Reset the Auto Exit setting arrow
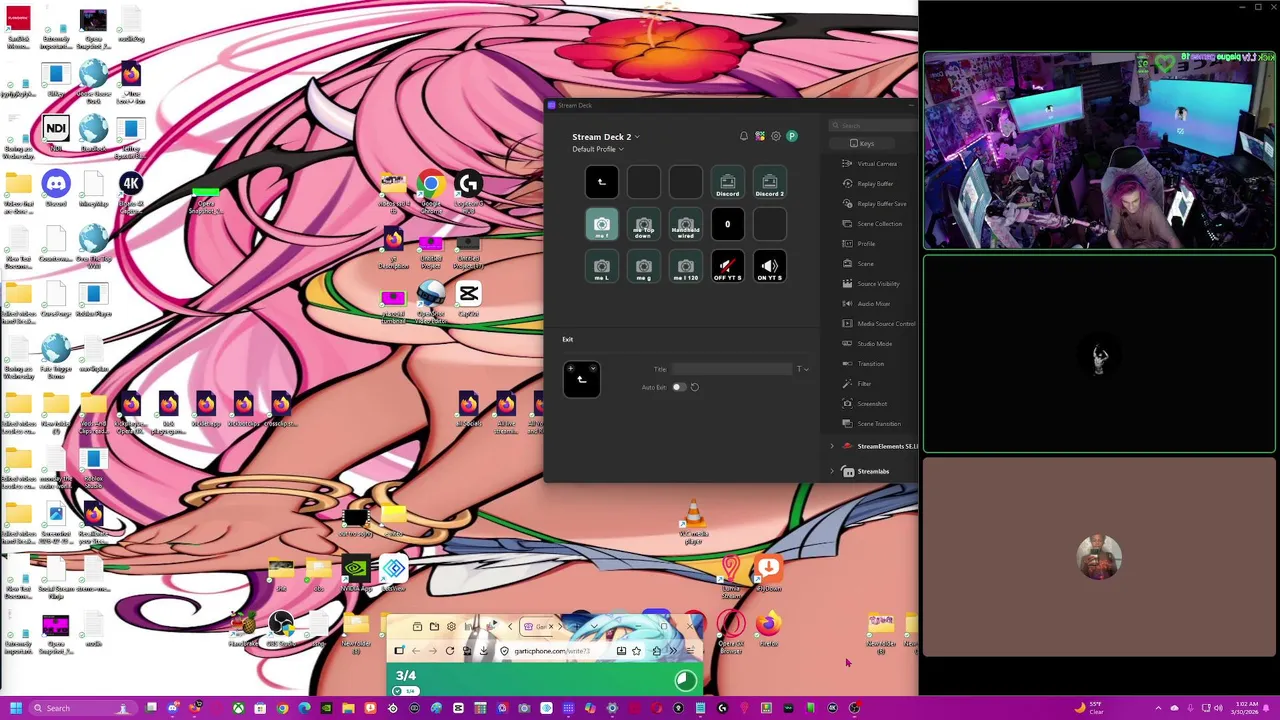The width and height of the screenshot is (1280, 720). 695,387
